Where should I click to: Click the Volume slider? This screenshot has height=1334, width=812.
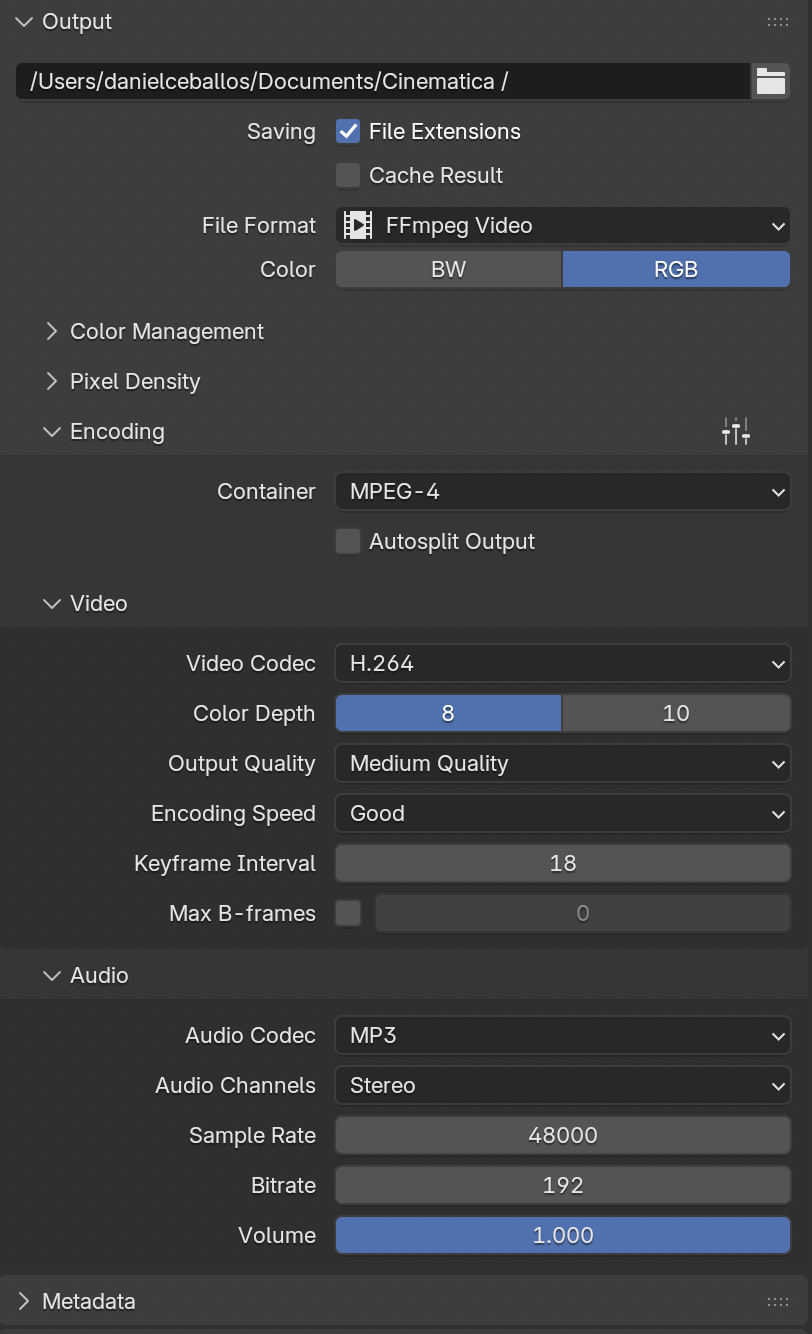pyautogui.click(x=562, y=1236)
